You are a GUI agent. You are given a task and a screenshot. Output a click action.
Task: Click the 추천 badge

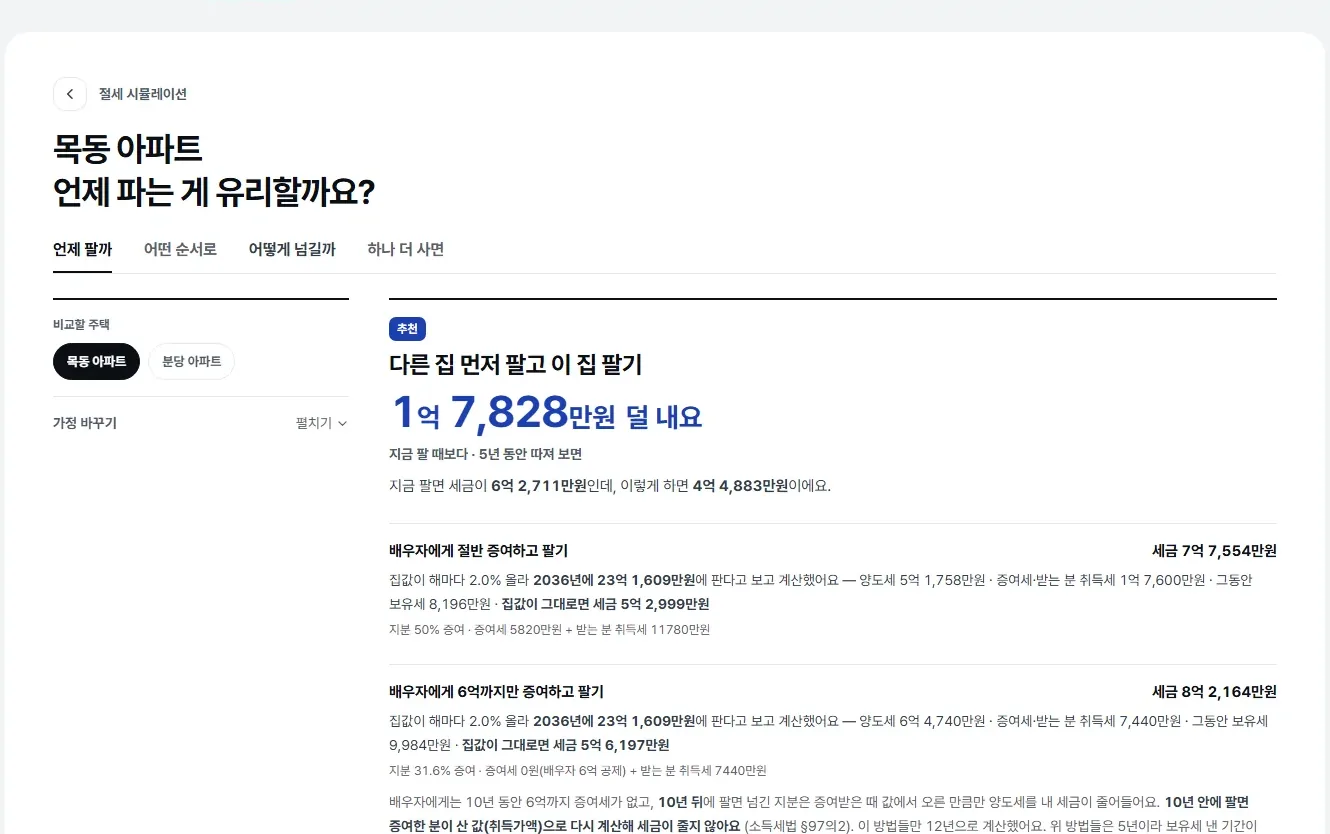pos(407,329)
